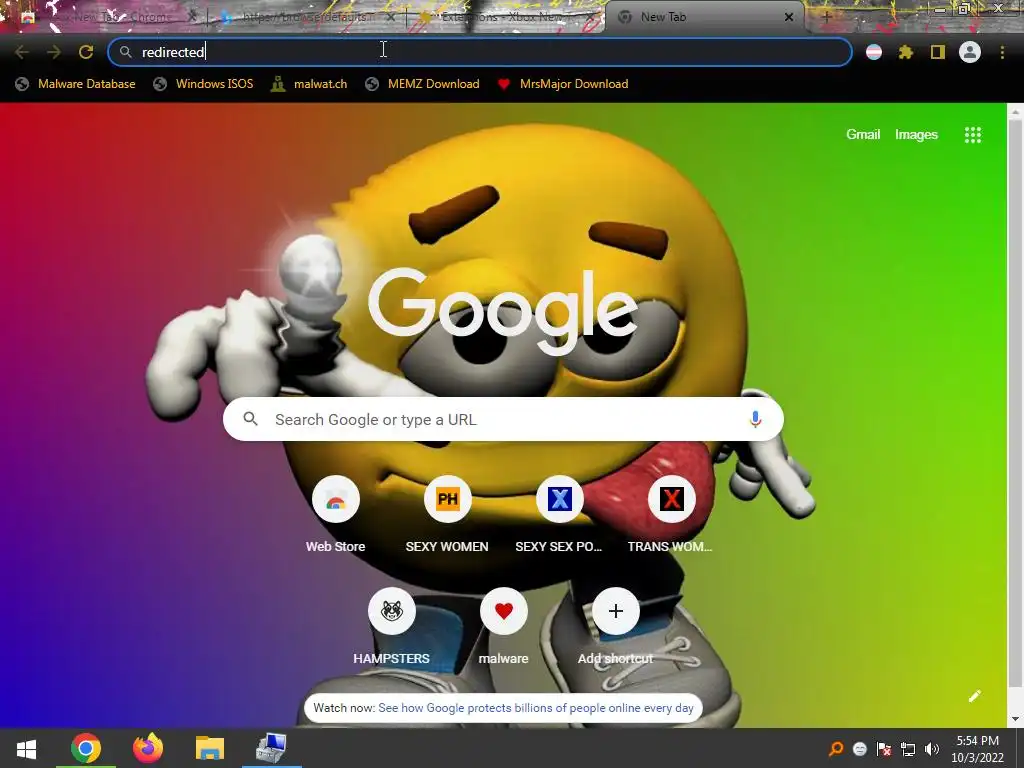Click the orange magnifier tray icon
Image resolution: width=1024 pixels, height=768 pixels.
coord(836,749)
